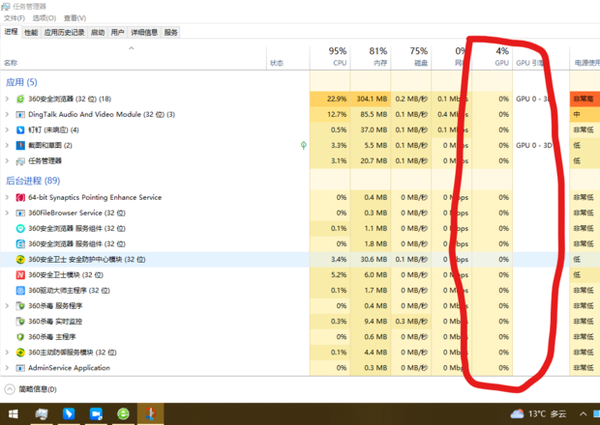
Task: Sort processes by the 4% GPU column
Action: (492, 57)
